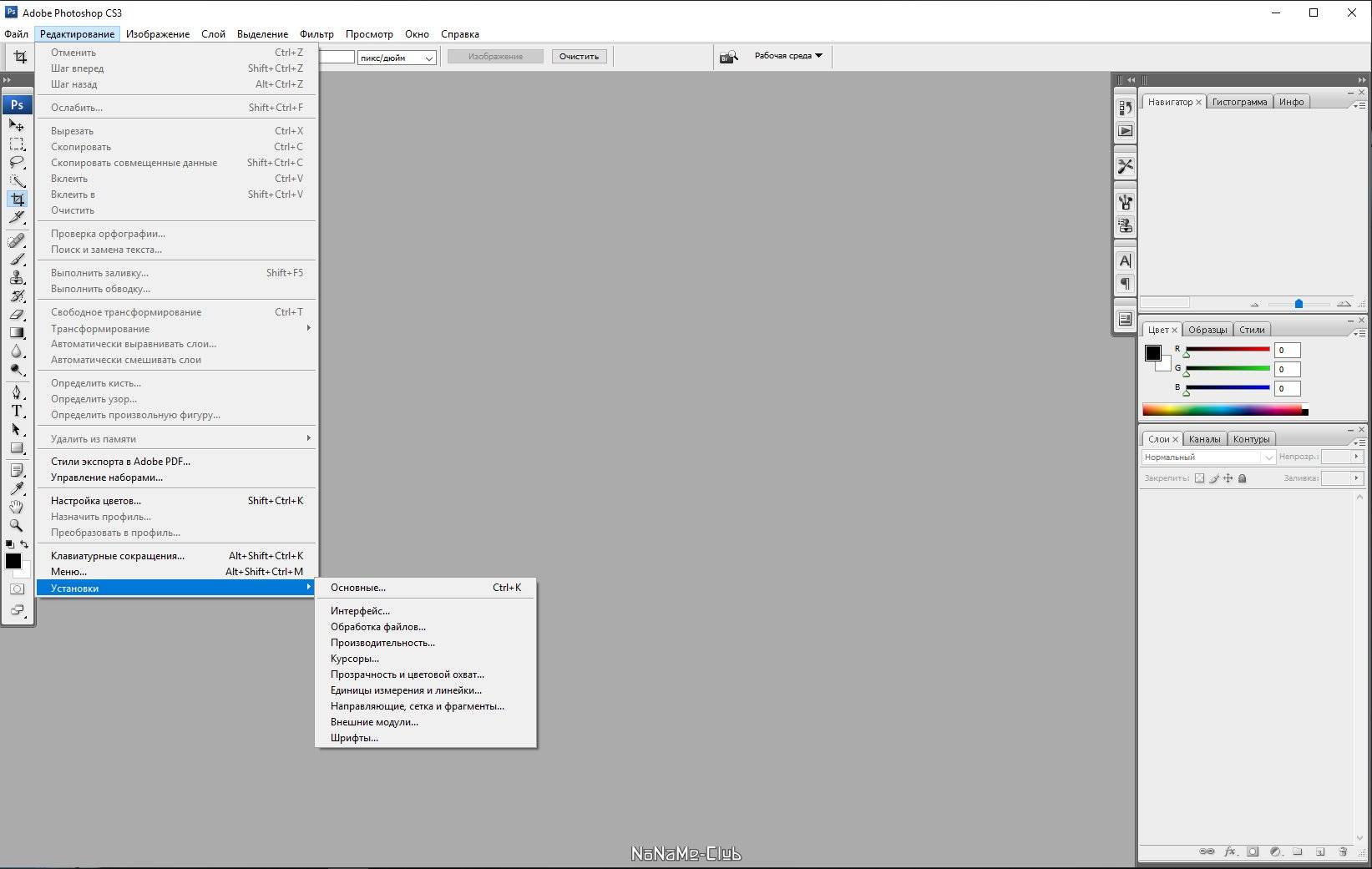Select the Rectangular Marquee tool
The image size is (1372, 869).
pos(17,144)
